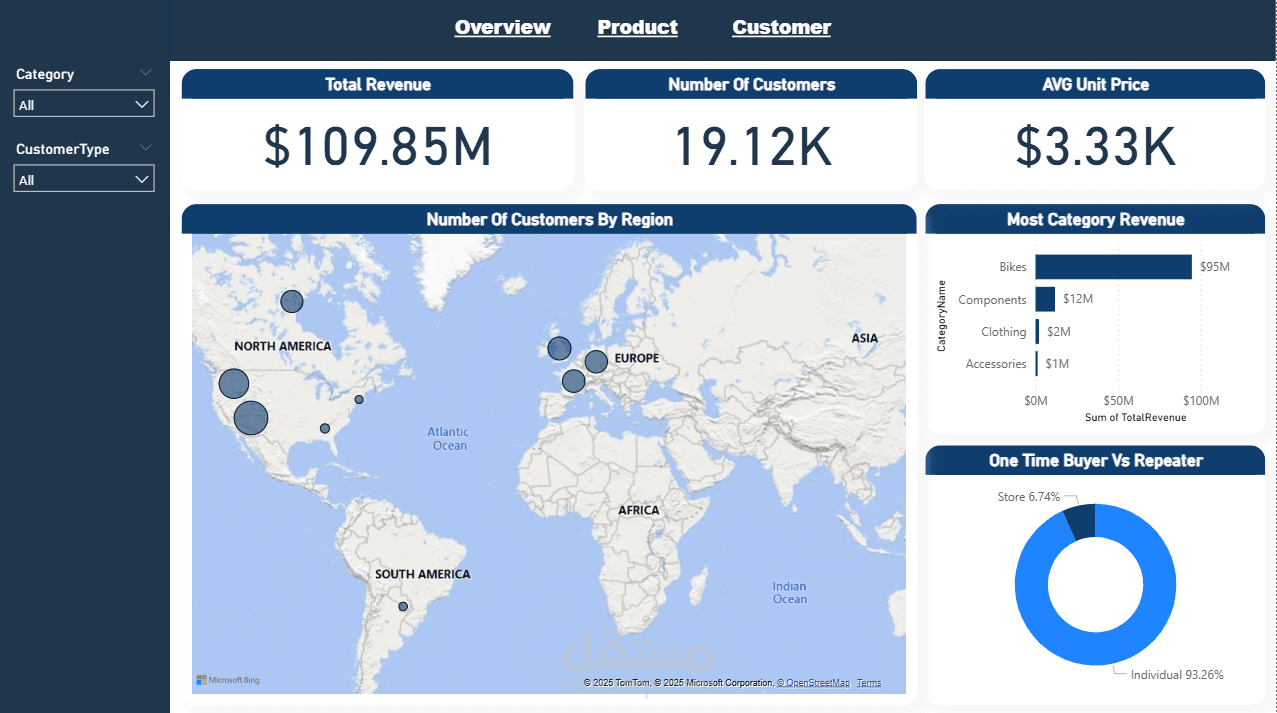
Task: Click the AFRICA map label
Action: (639, 510)
